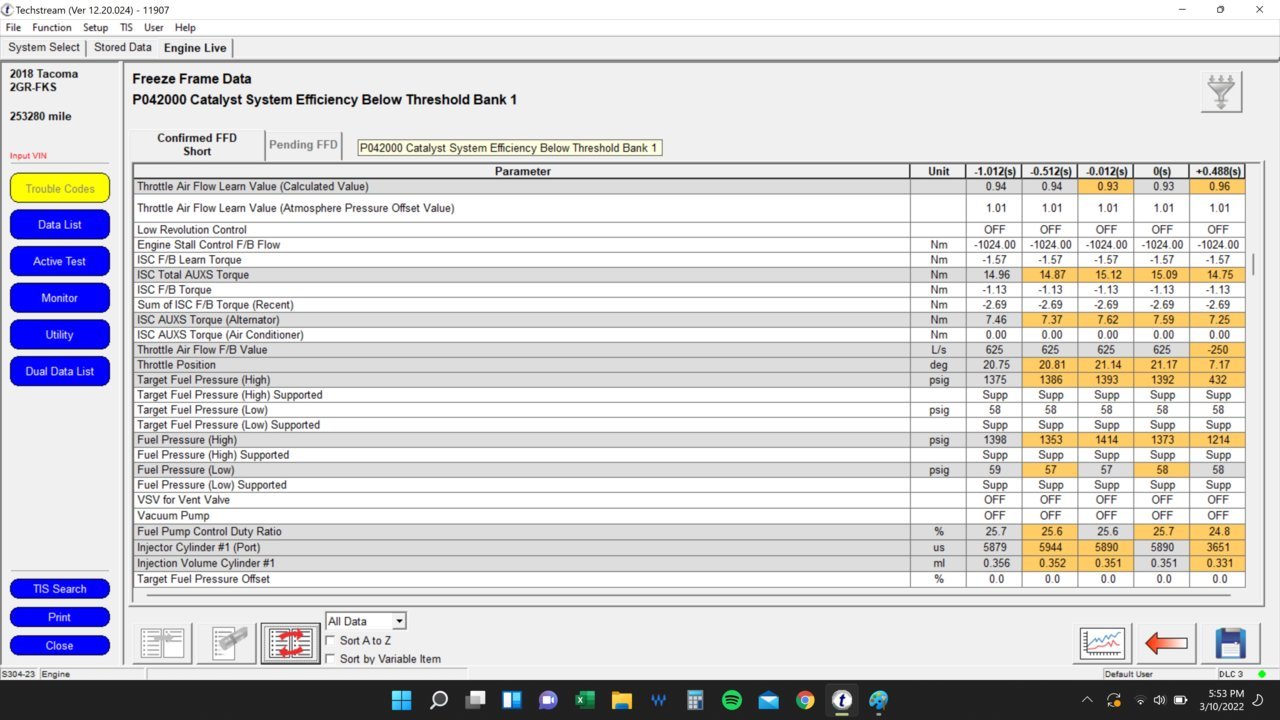Click the Input VIN link

(x=29, y=156)
